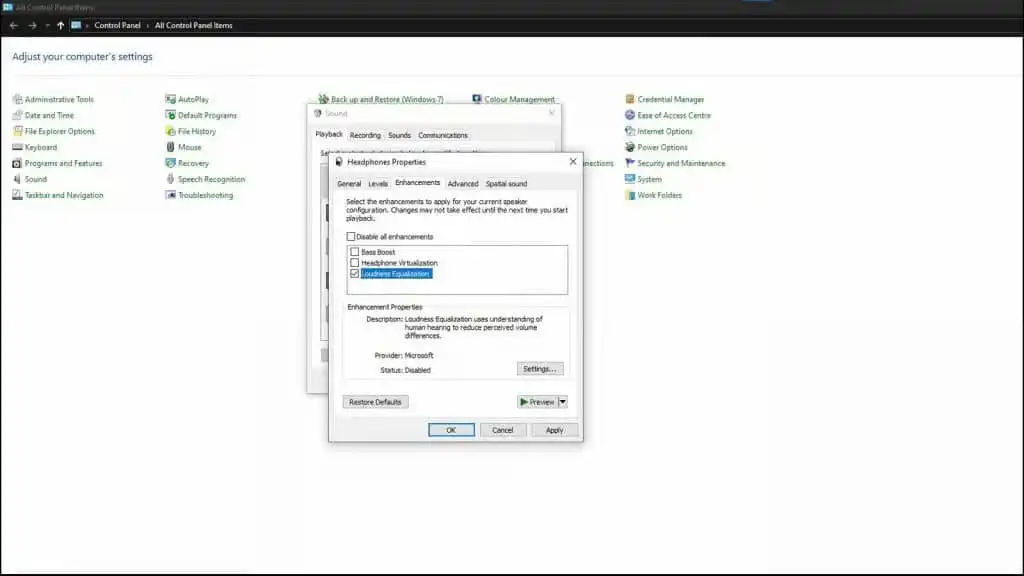The width and height of the screenshot is (1024, 576).
Task: Open Ease of Access Centre icon
Action: 630,115
